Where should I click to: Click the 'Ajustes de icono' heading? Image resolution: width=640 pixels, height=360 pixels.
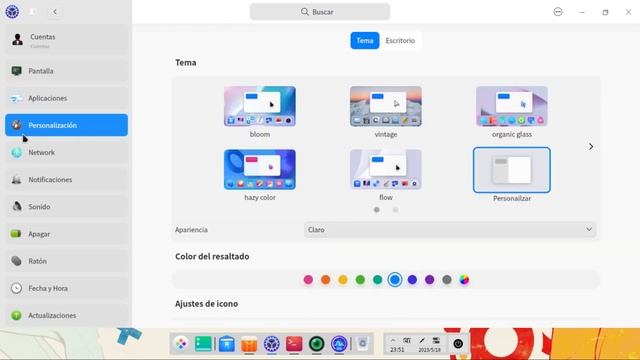(207, 304)
